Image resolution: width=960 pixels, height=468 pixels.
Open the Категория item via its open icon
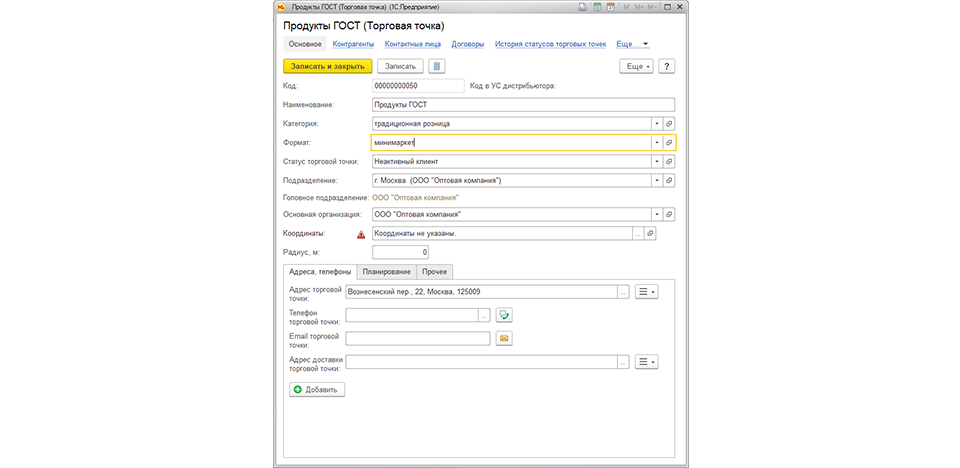(669, 124)
